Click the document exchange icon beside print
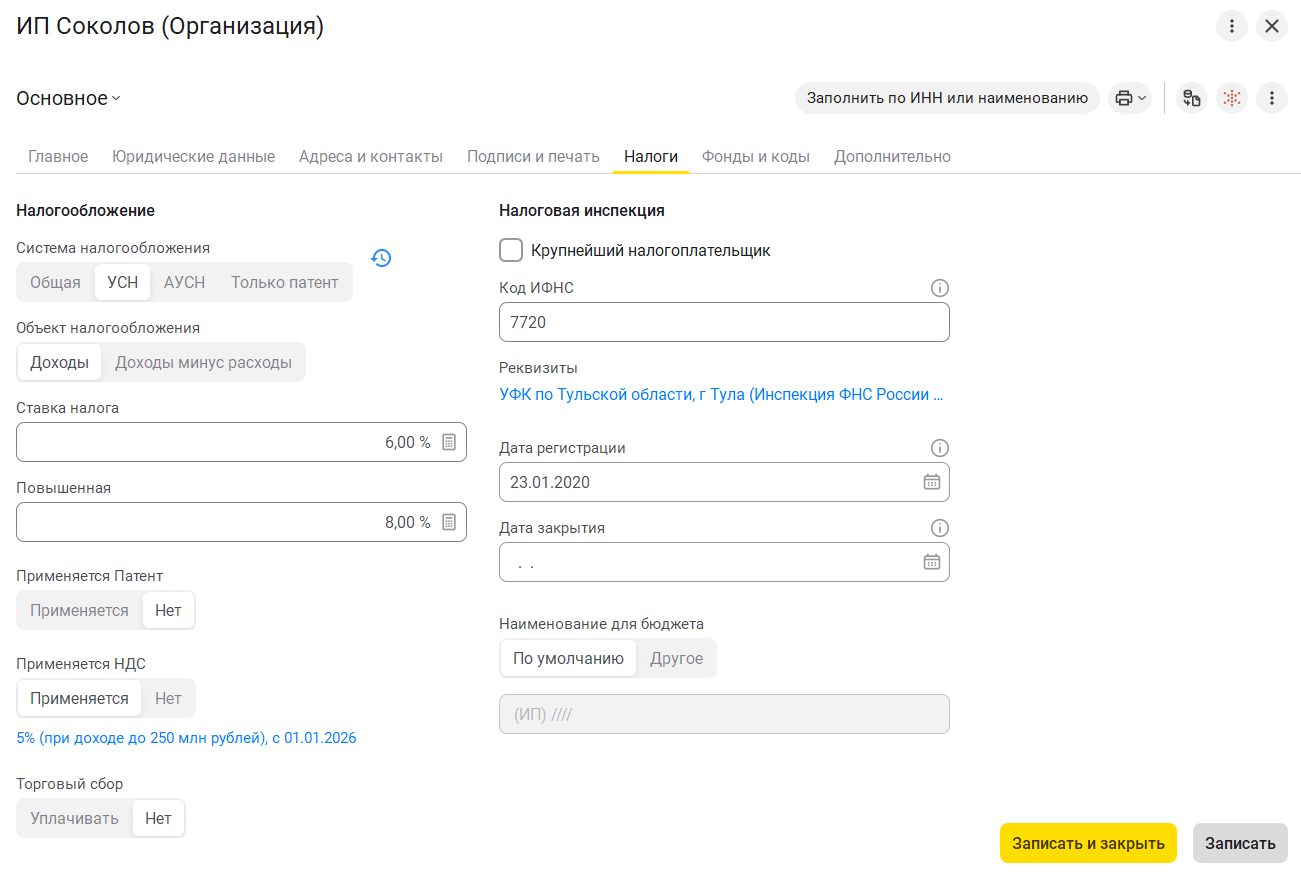 point(1191,98)
